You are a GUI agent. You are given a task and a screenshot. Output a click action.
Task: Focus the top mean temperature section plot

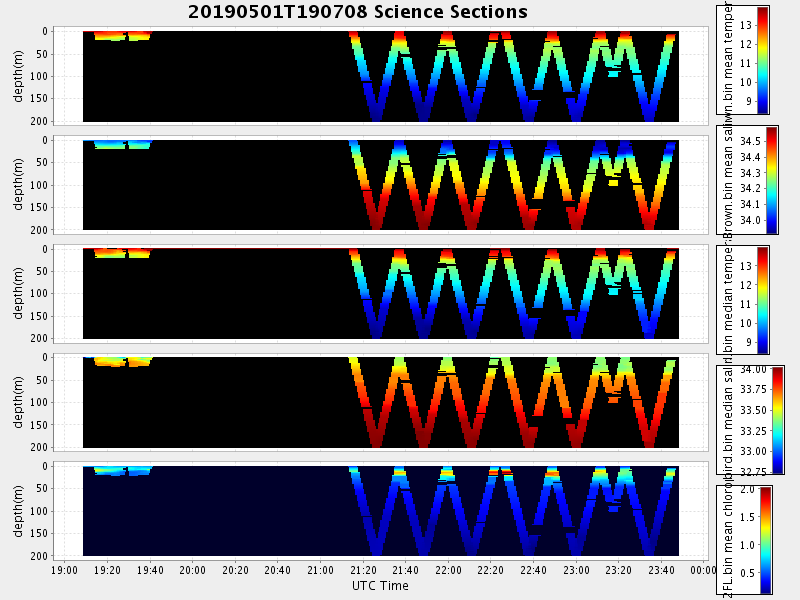[x=380, y=76]
